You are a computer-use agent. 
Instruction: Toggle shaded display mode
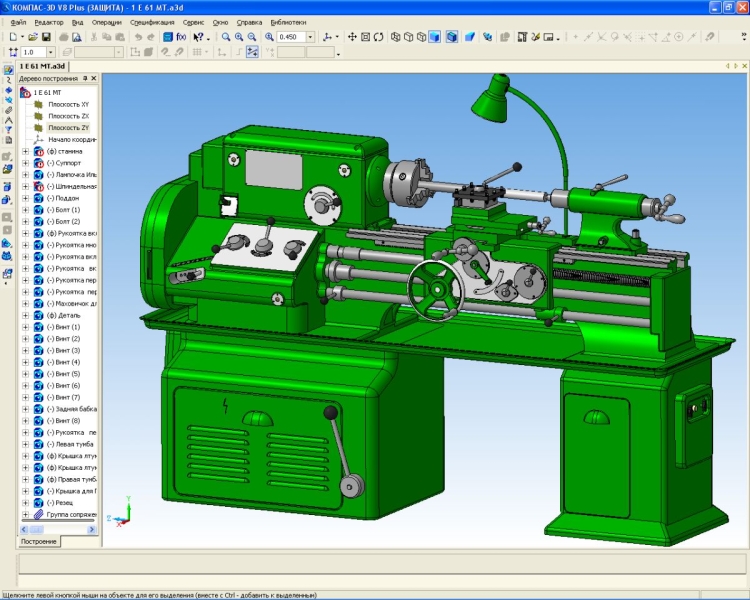[x=434, y=37]
